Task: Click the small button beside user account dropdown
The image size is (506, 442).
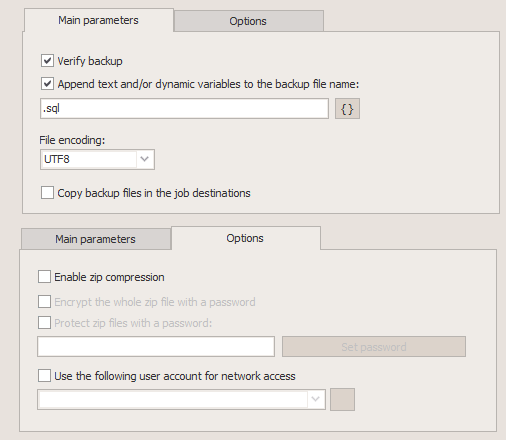Action: (342, 399)
